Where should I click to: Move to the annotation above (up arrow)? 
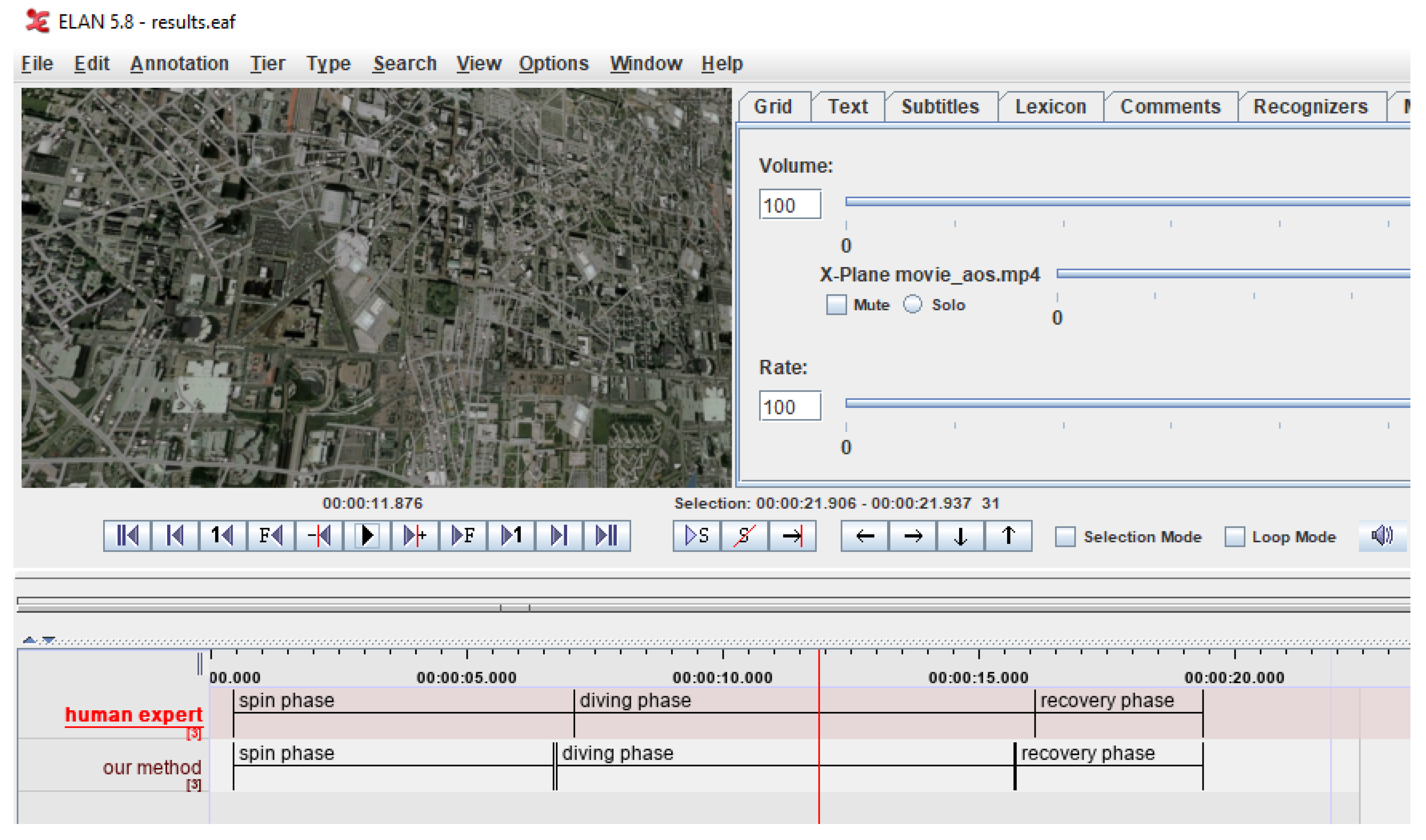click(1008, 536)
